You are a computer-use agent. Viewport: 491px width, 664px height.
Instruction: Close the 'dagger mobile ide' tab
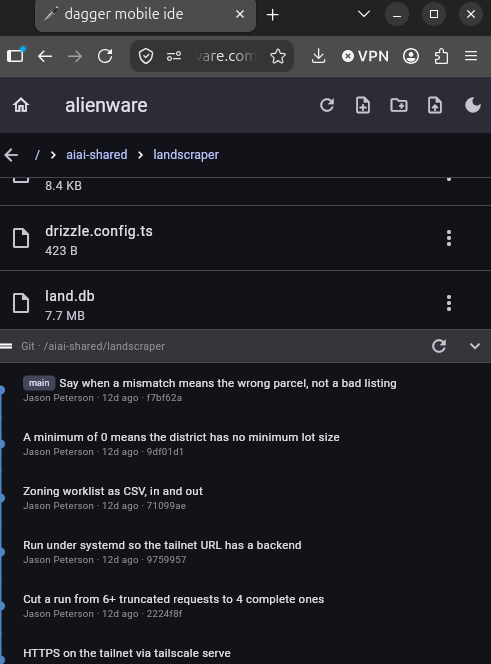pos(240,14)
